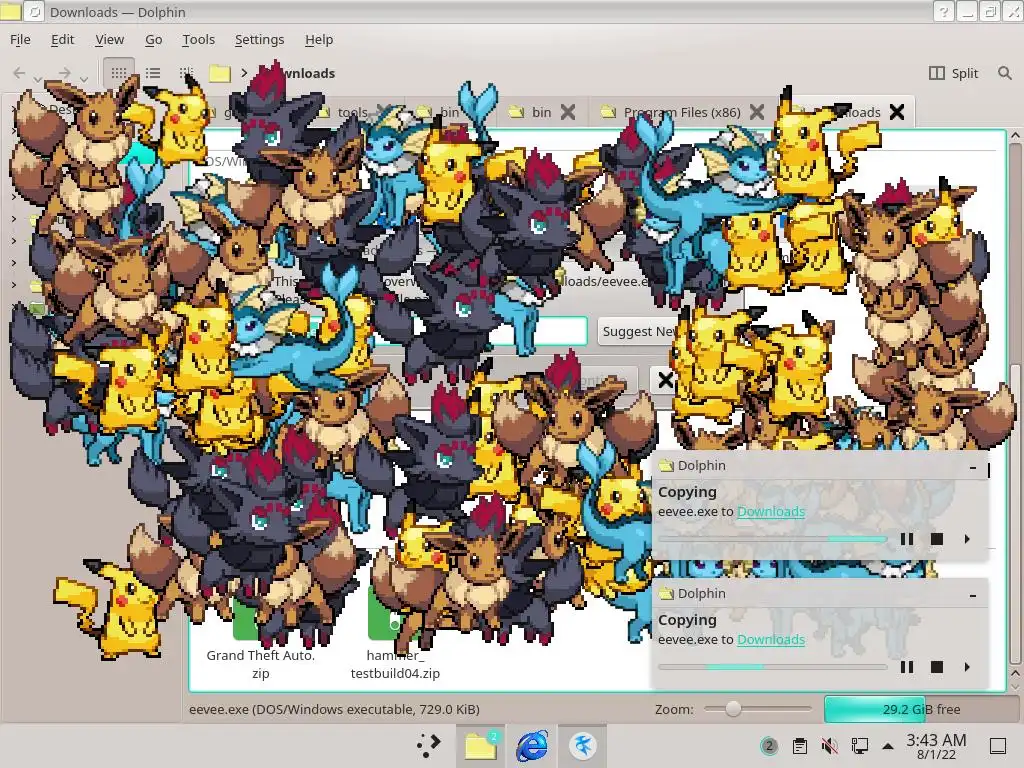Open the Go menu

[x=153, y=40]
